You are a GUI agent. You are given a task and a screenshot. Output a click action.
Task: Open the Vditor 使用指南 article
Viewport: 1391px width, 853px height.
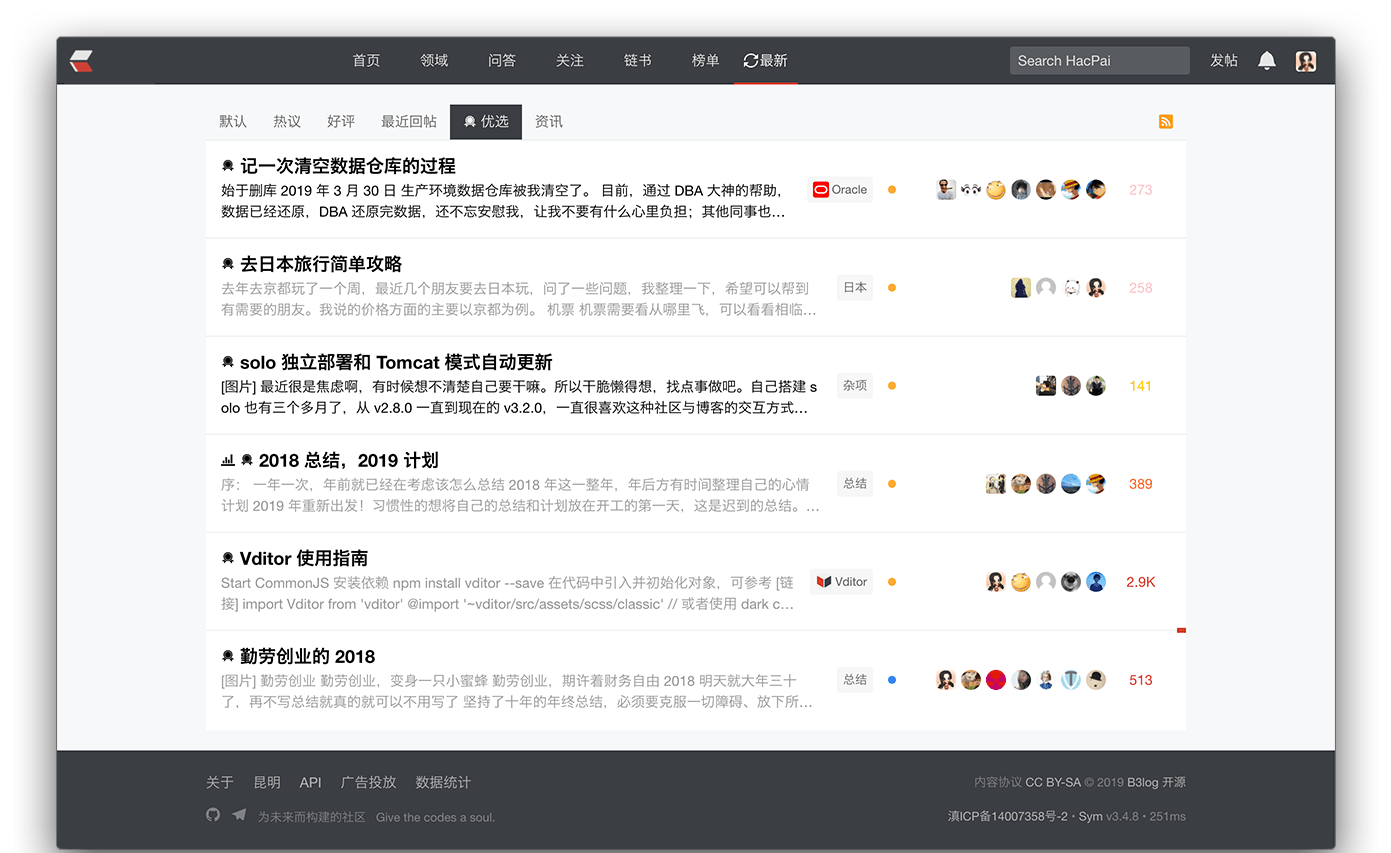[303, 558]
